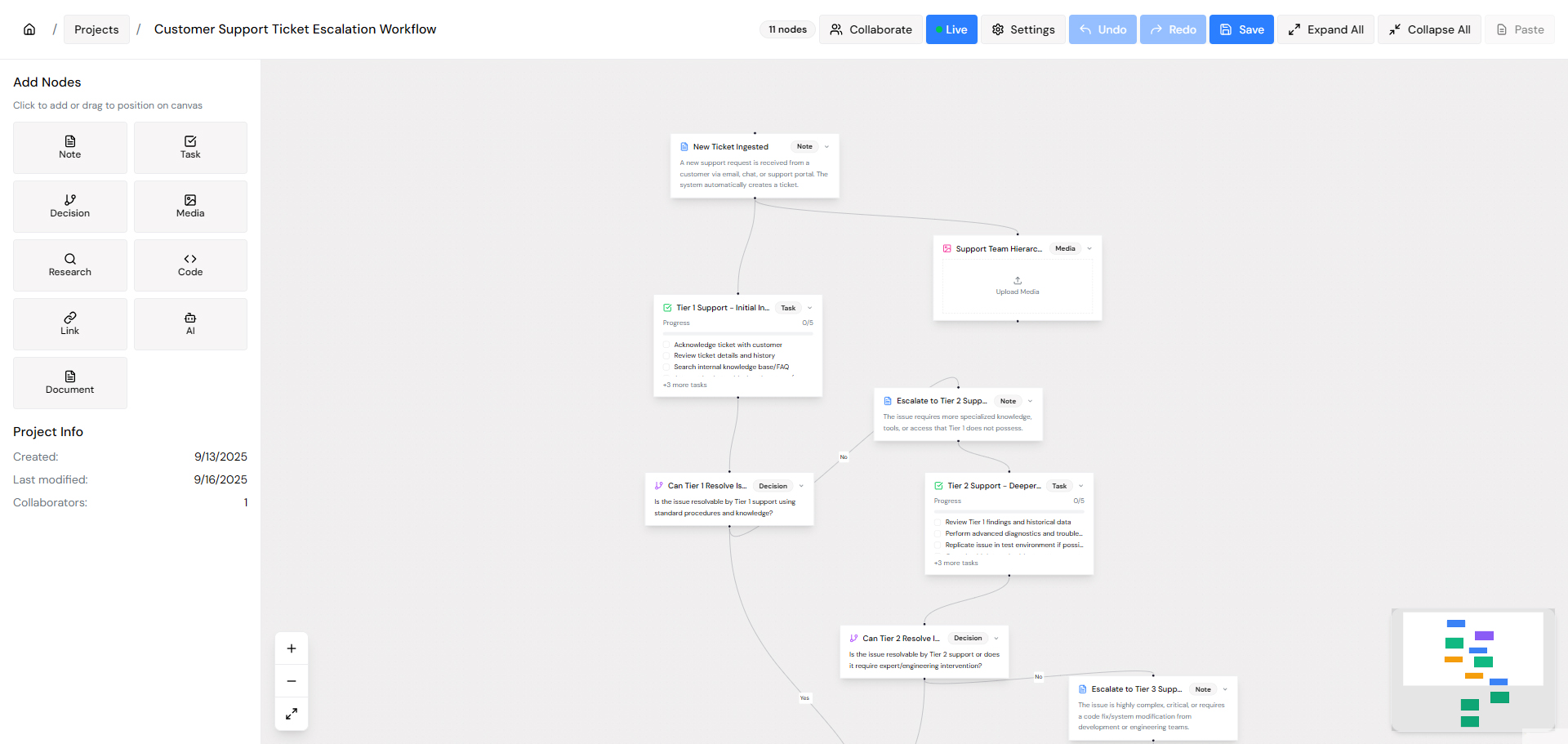Toggle the Live mode button
Image resolution: width=1568 pixels, height=744 pixels.
951,29
